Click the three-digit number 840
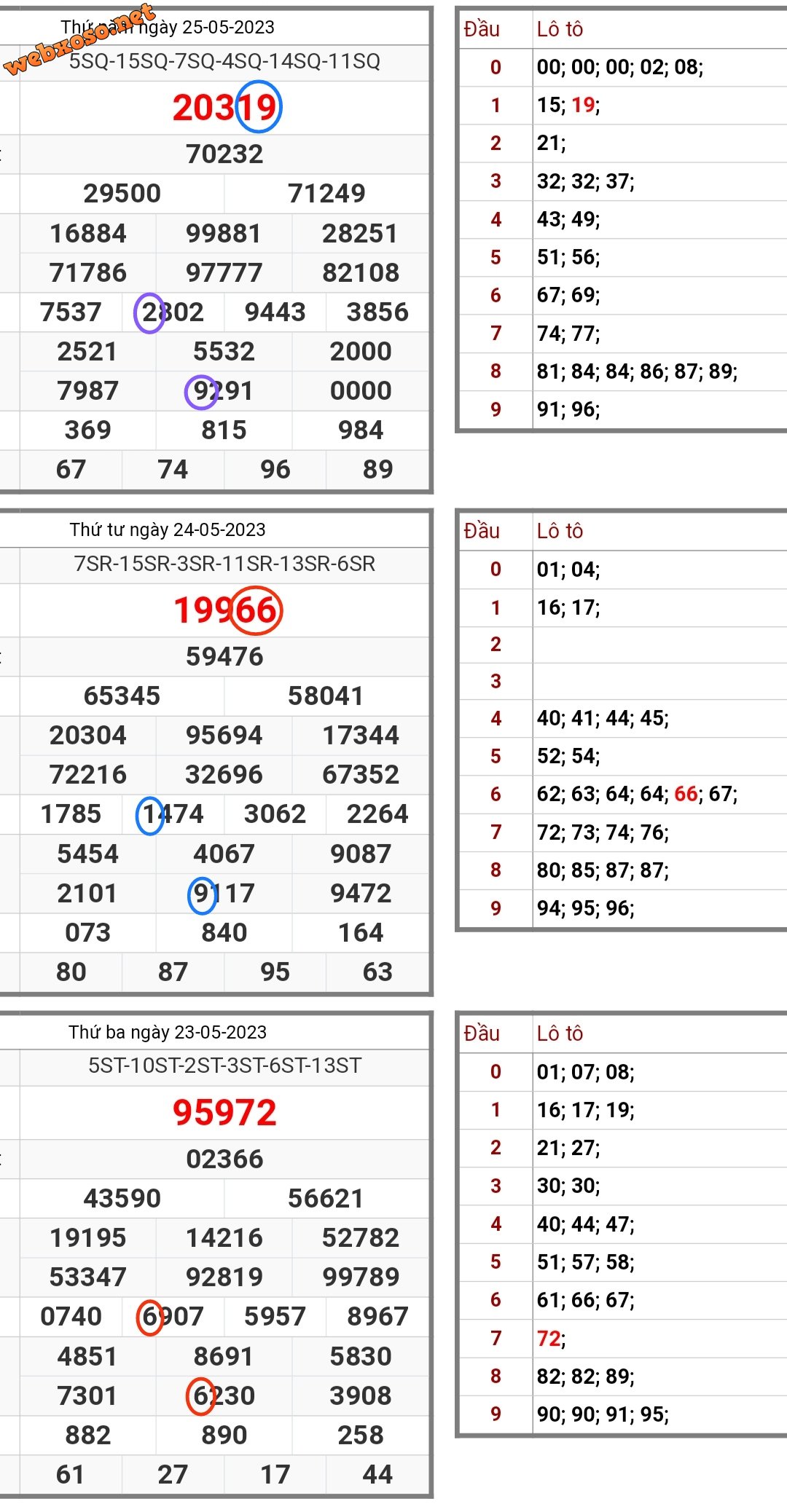Image resolution: width=787 pixels, height=1512 pixels. pyautogui.click(x=224, y=932)
